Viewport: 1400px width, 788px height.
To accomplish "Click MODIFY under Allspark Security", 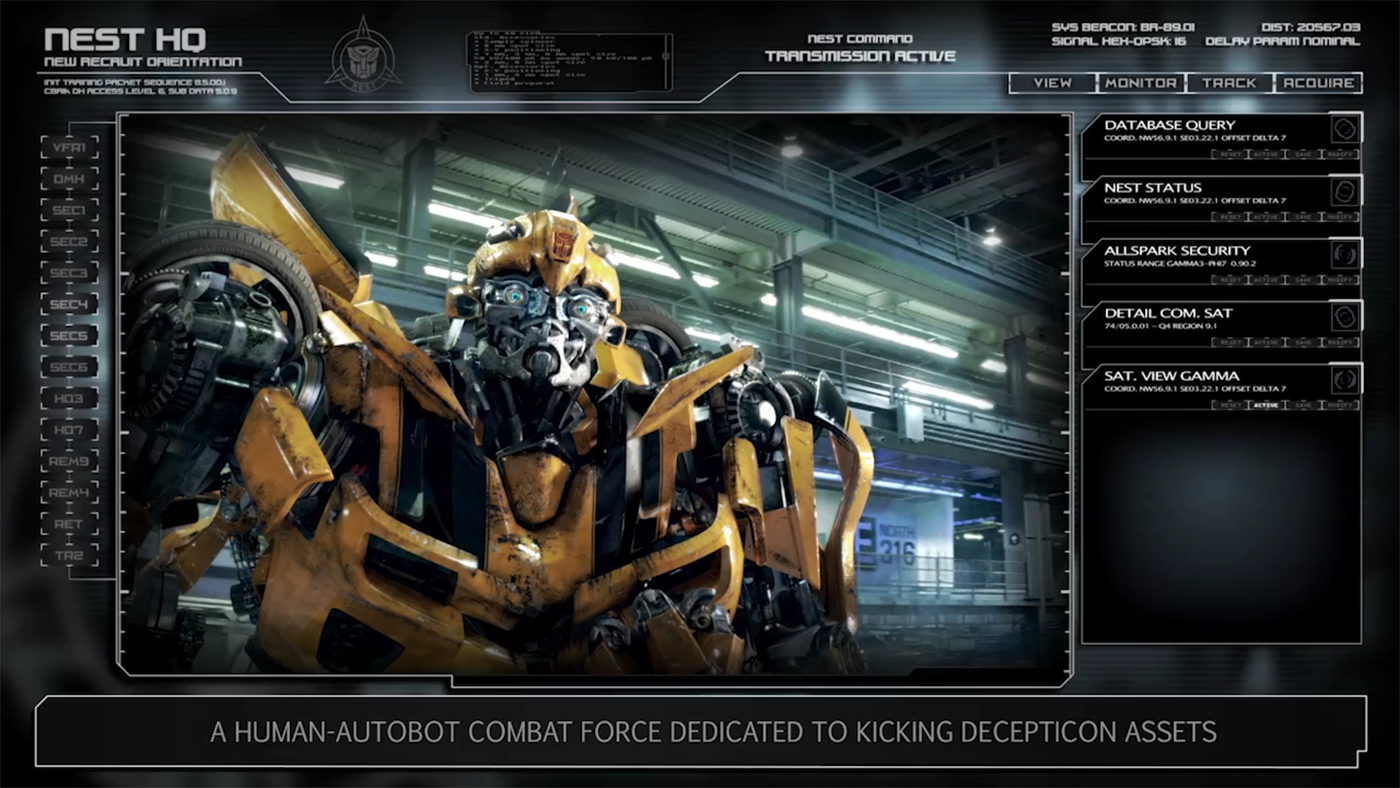I will [x=1339, y=280].
